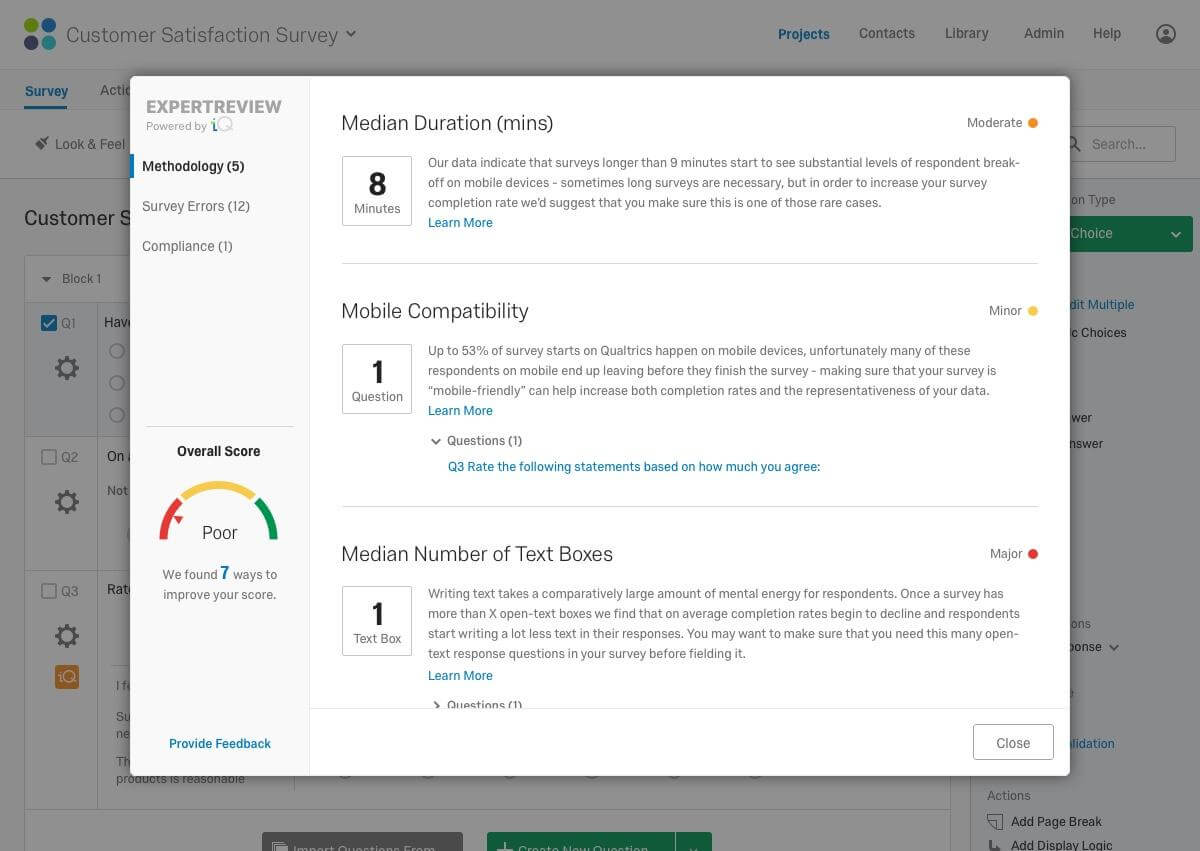
Task: Click the 1 Question value box
Action: (x=377, y=379)
